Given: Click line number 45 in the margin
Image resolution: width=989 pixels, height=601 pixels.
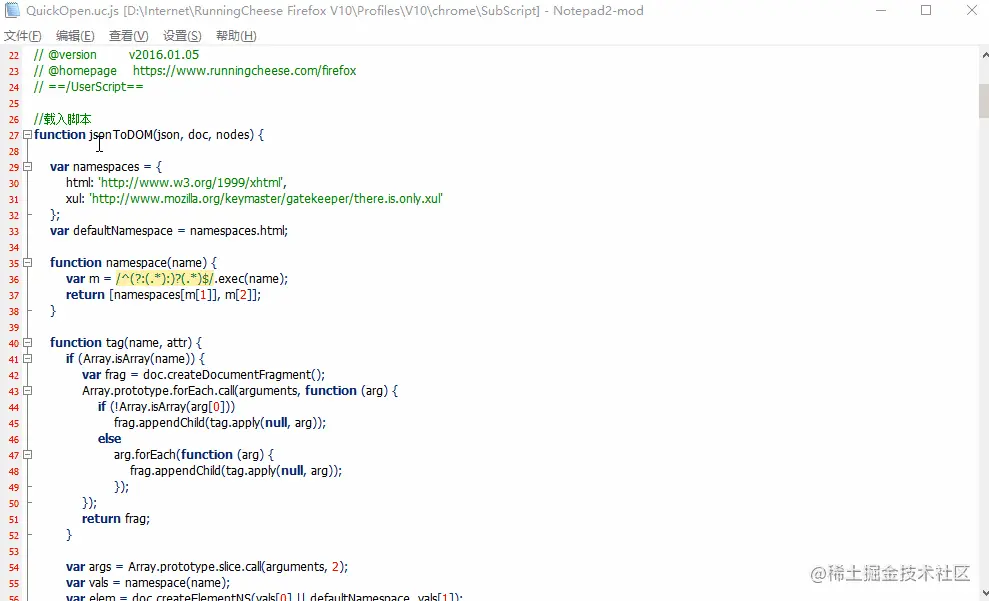Looking at the screenshot, I should point(14,423).
